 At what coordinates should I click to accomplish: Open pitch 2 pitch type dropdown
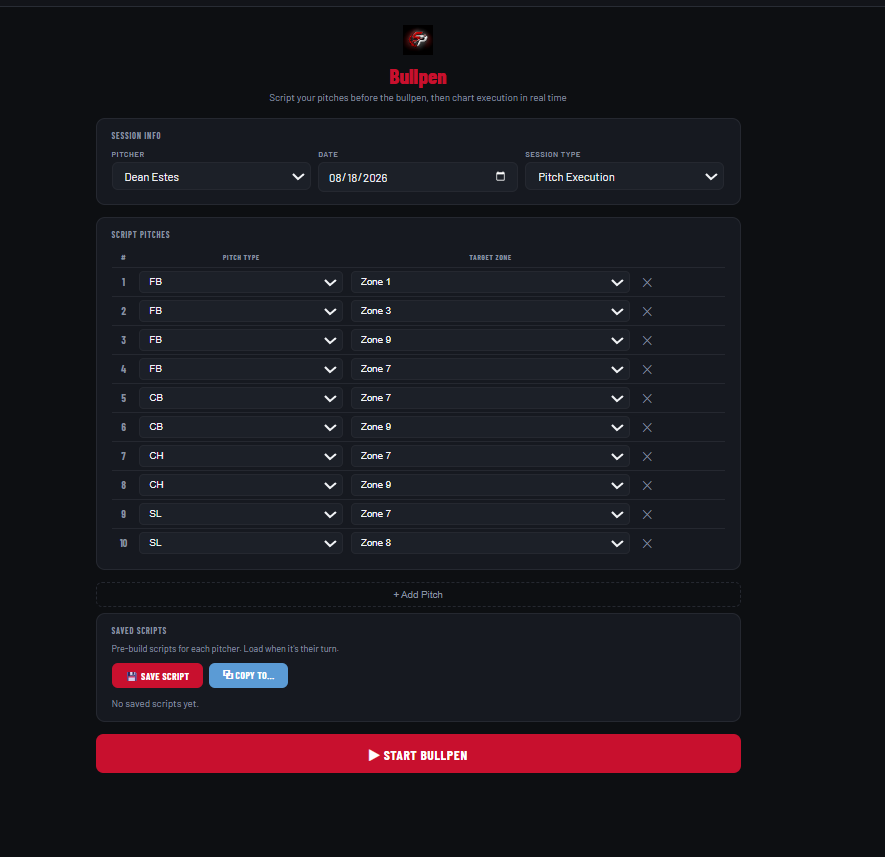coord(240,311)
